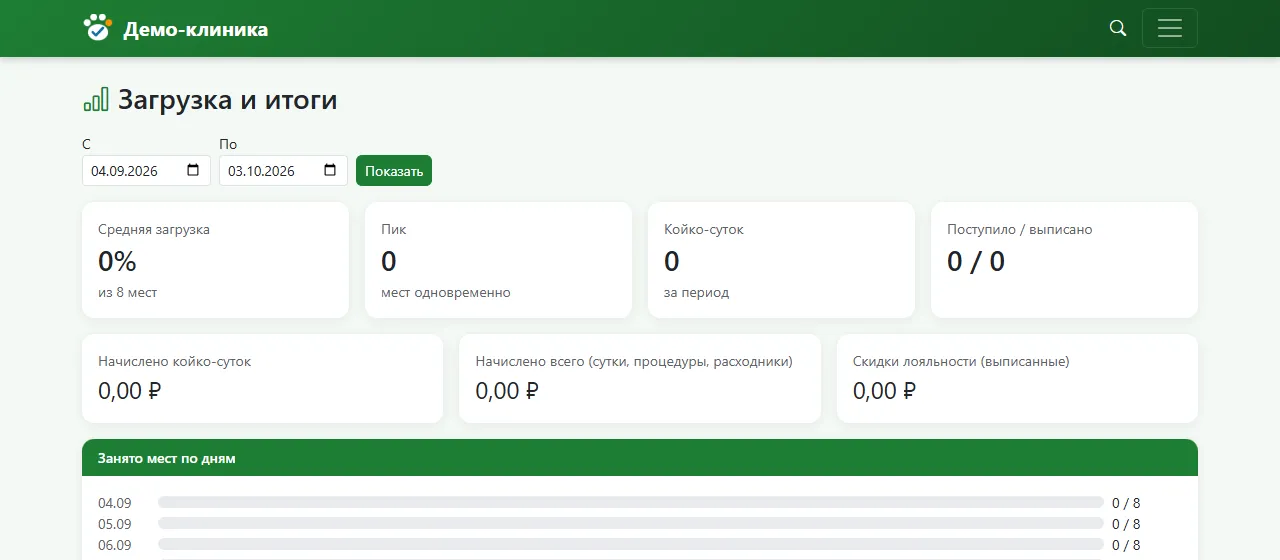The height and width of the screenshot is (560, 1280).
Task: Click the '0 / 0' admitted/discharged value
Action: [976, 261]
